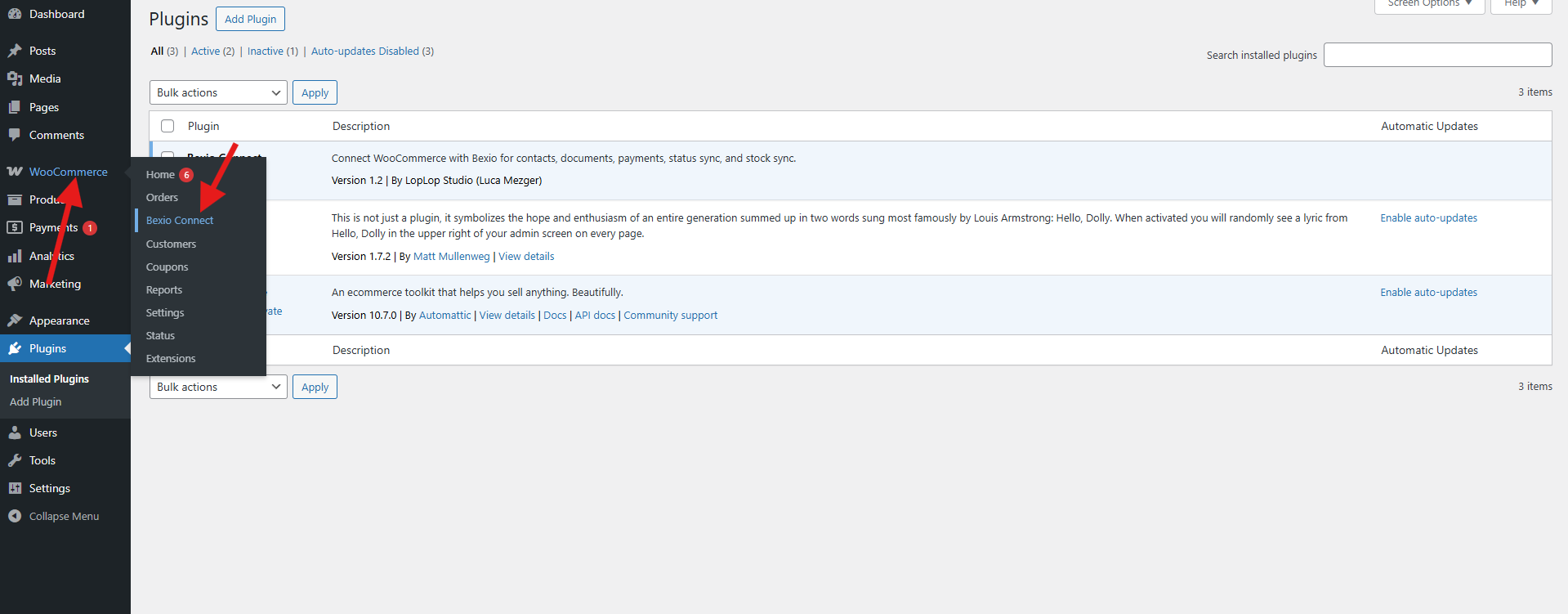Open Add Plugin in the sidebar submenu

(x=35, y=402)
